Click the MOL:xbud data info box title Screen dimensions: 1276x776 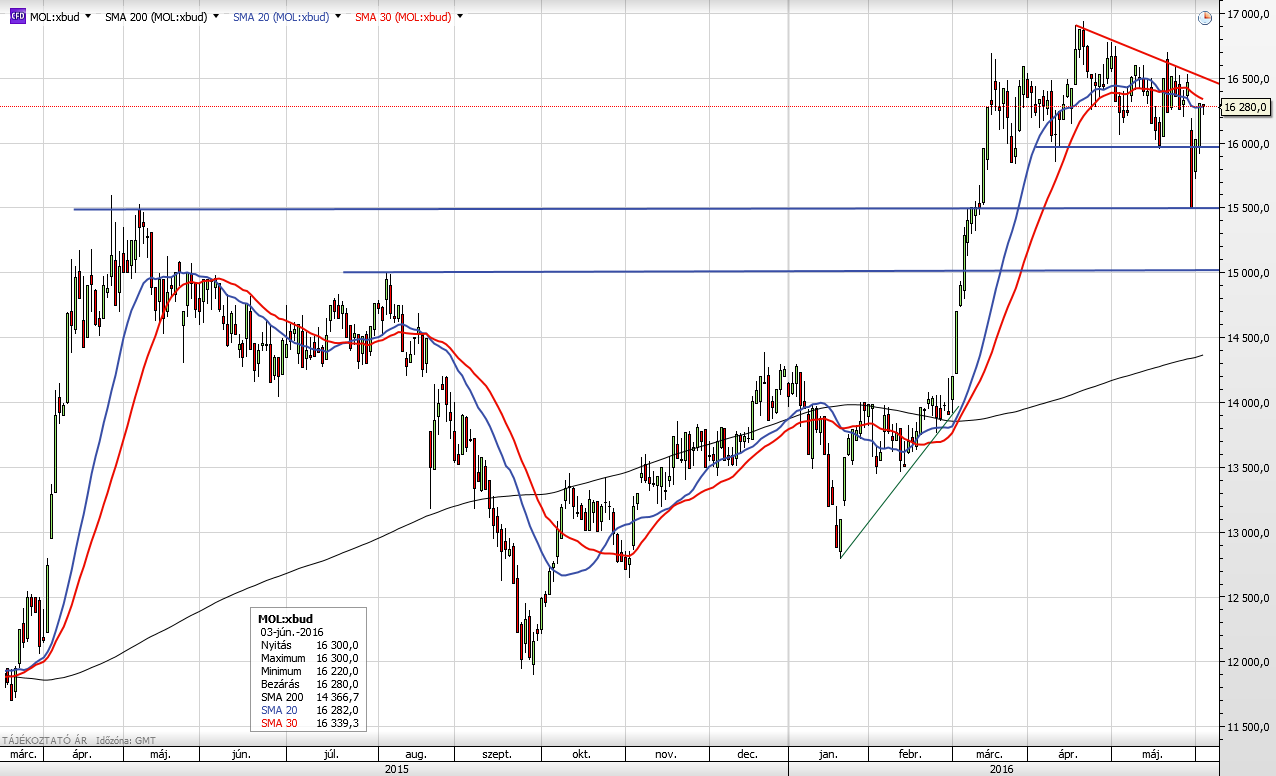click(285, 619)
